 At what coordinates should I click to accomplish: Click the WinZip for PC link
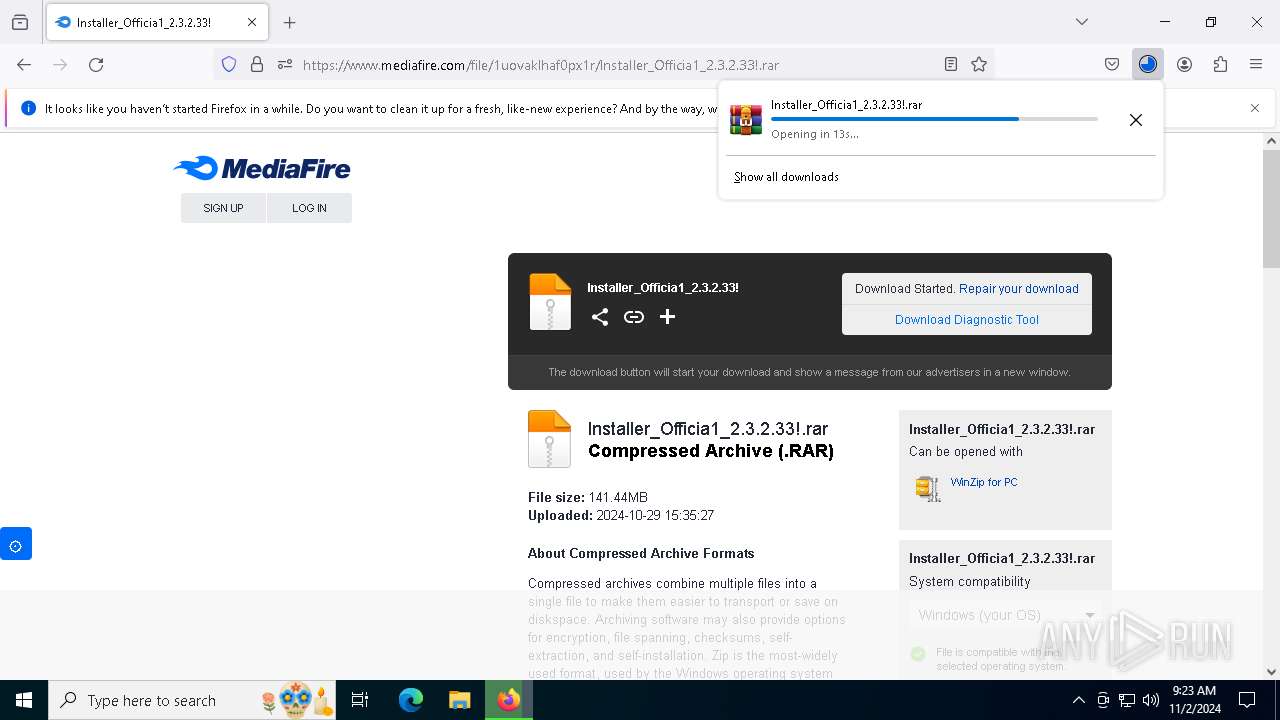pos(984,482)
